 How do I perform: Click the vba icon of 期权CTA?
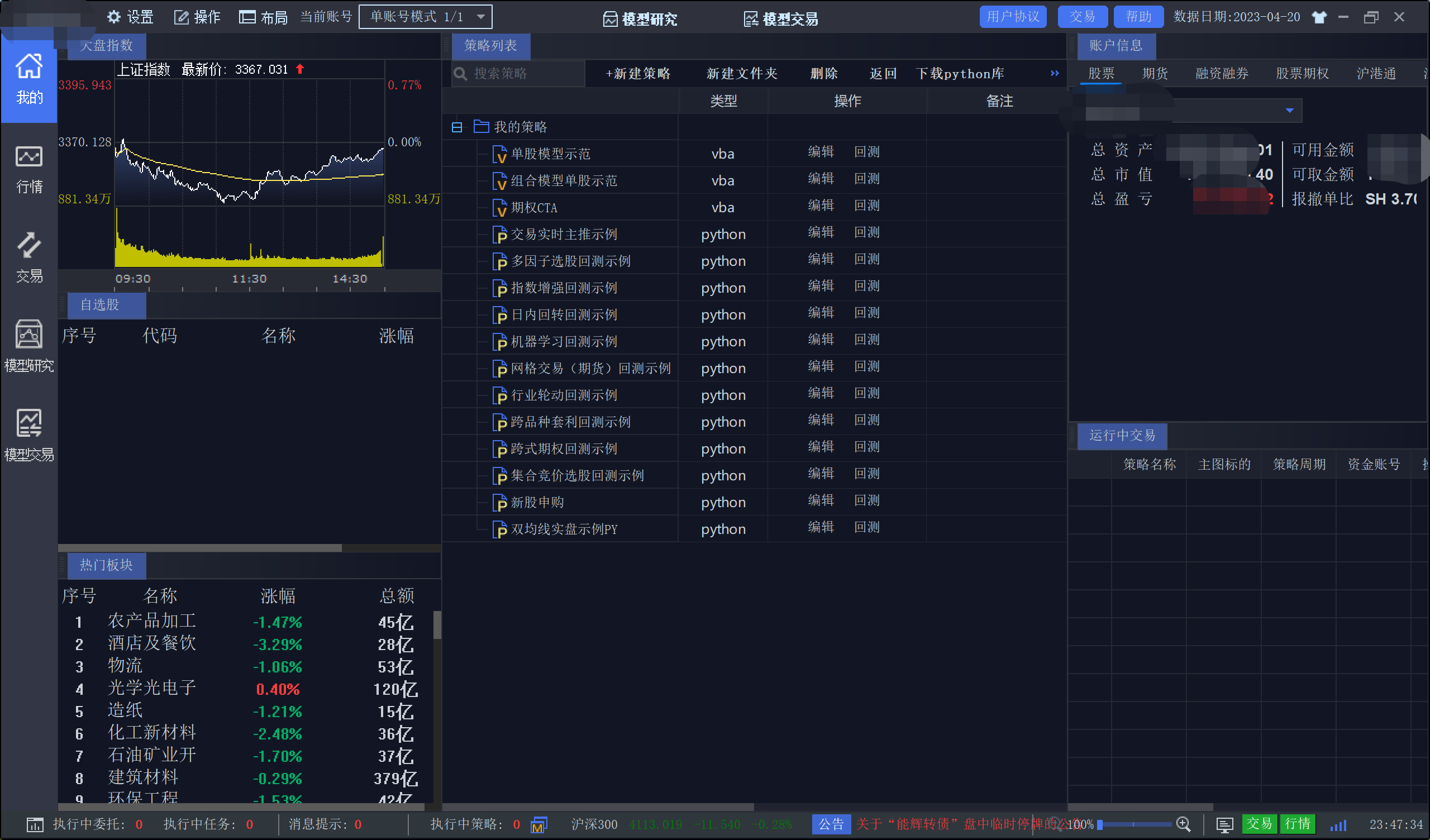[x=499, y=208]
